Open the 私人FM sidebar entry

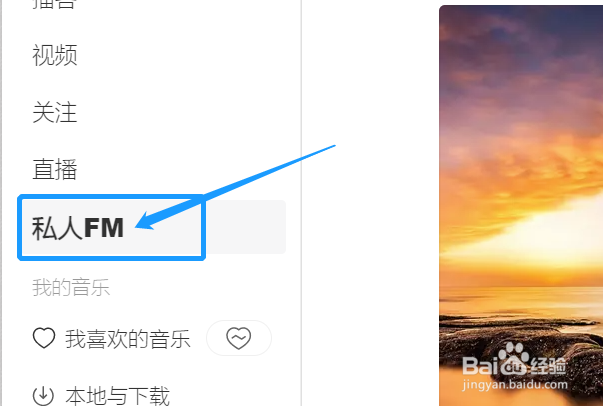click(78, 228)
